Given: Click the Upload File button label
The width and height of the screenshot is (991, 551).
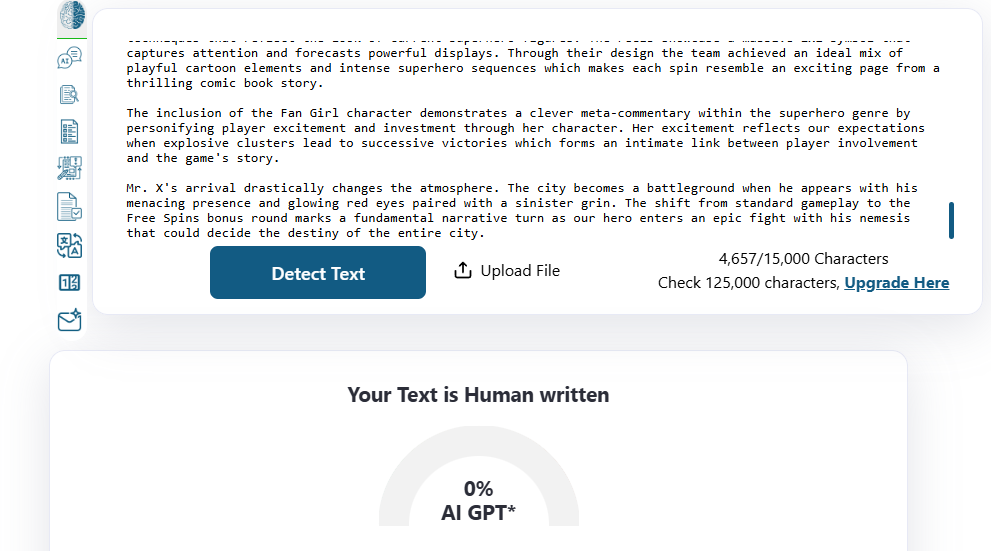Looking at the screenshot, I should pos(520,271).
